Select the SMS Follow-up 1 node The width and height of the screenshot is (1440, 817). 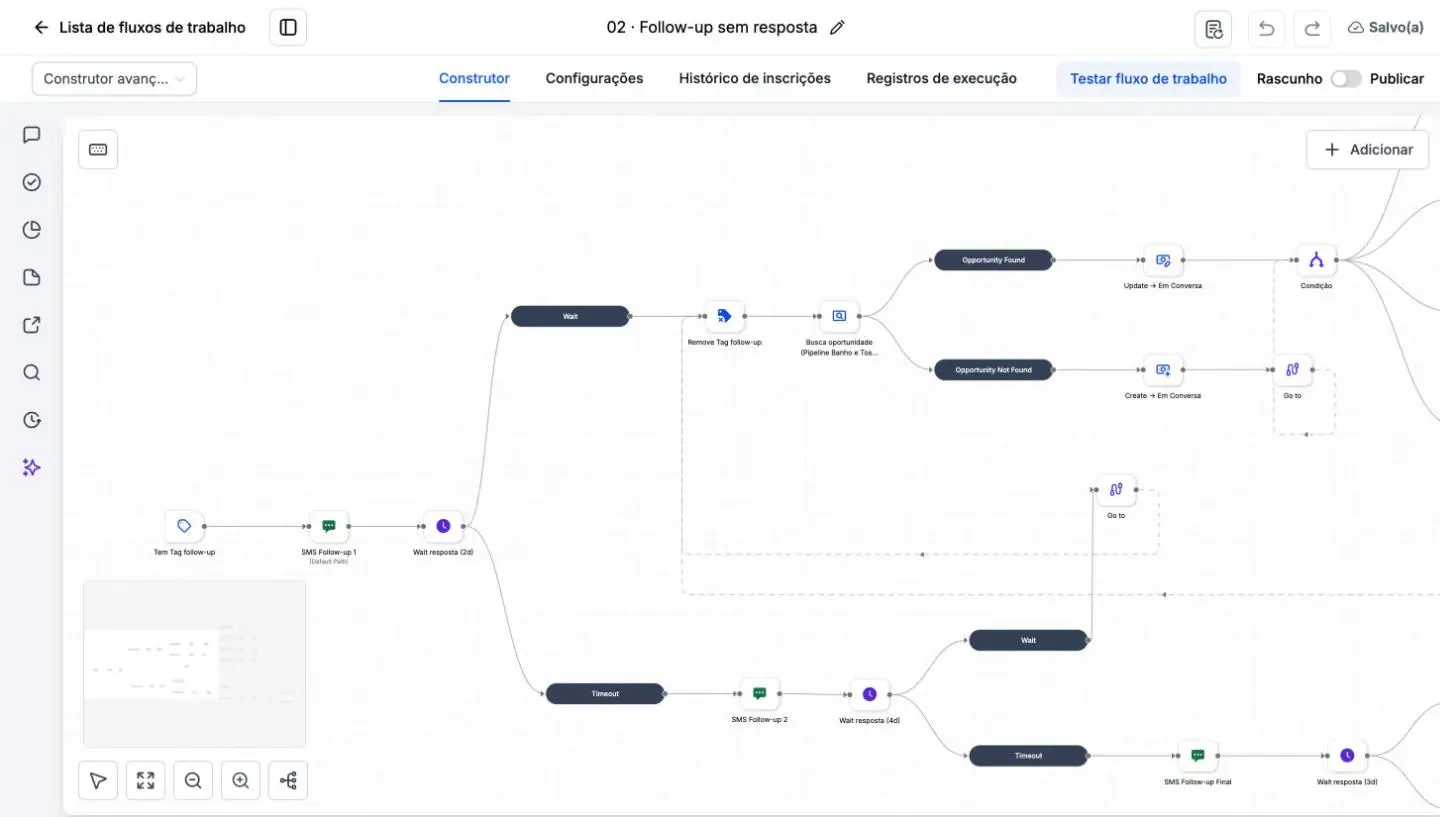[x=329, y=526]
